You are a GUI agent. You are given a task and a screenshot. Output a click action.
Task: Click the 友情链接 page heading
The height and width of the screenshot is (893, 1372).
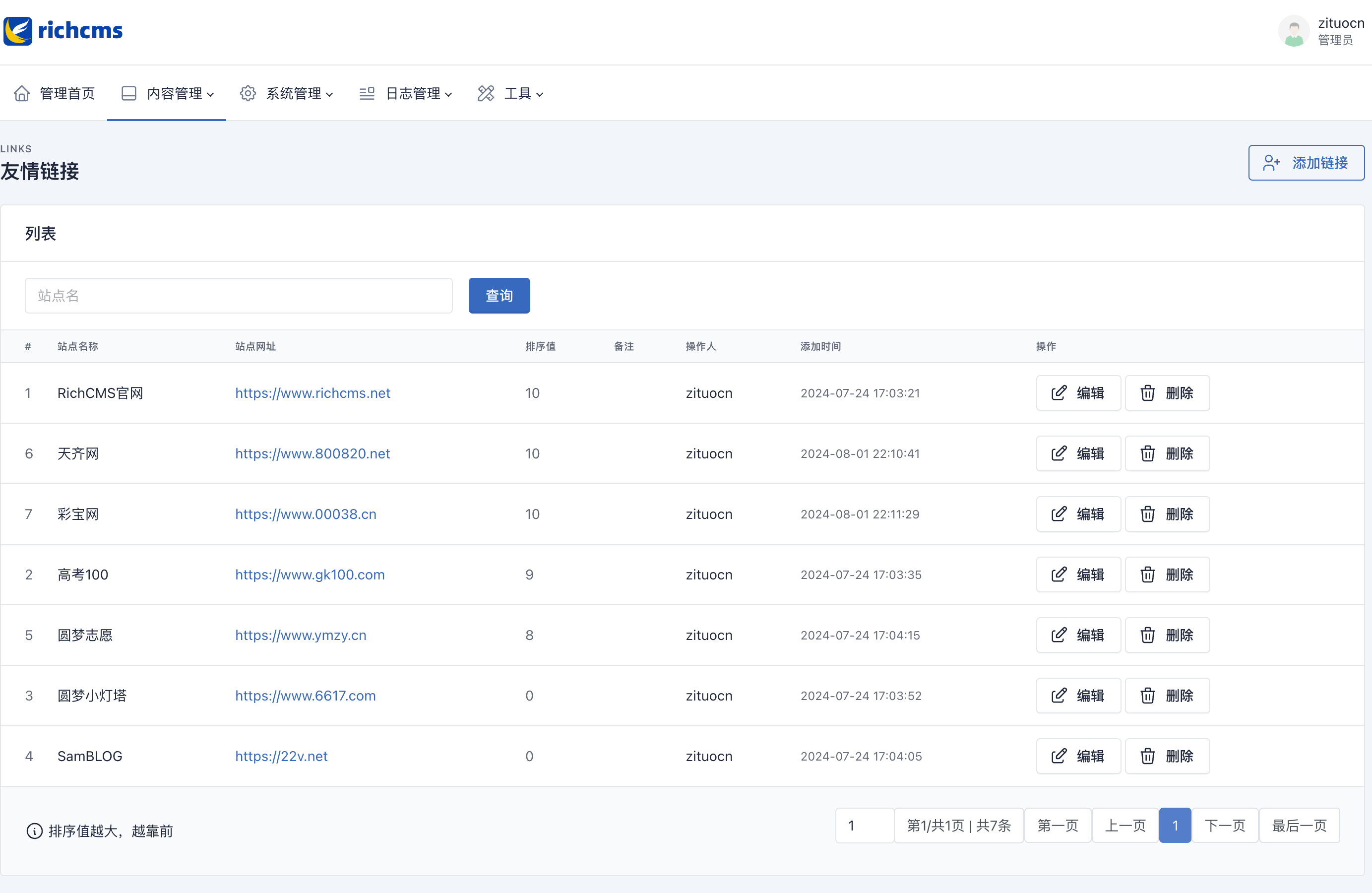tap(40, 171)
